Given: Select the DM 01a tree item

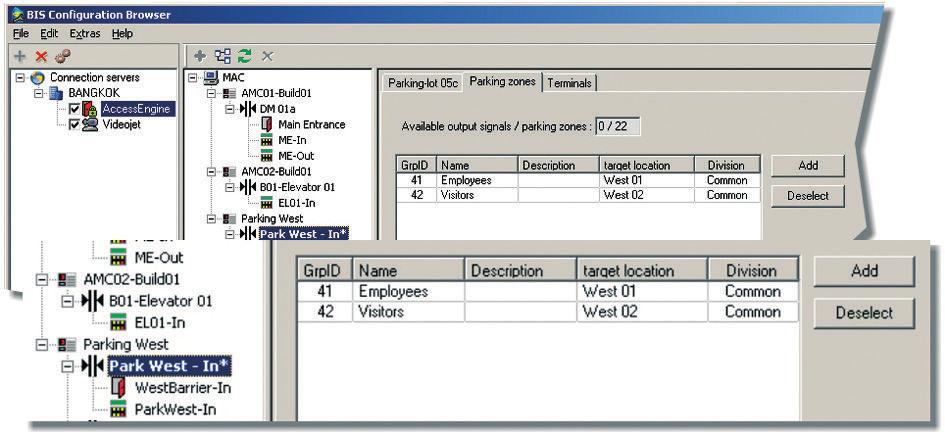Looking at the screenshot, I should [x=277, y=109].
